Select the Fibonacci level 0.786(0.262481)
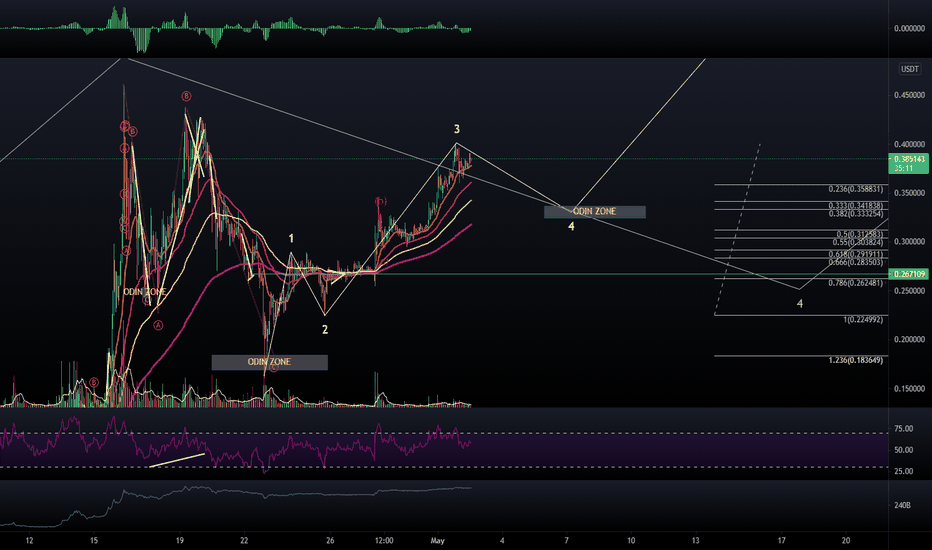The image size is (932, 550). pos(855,283)
